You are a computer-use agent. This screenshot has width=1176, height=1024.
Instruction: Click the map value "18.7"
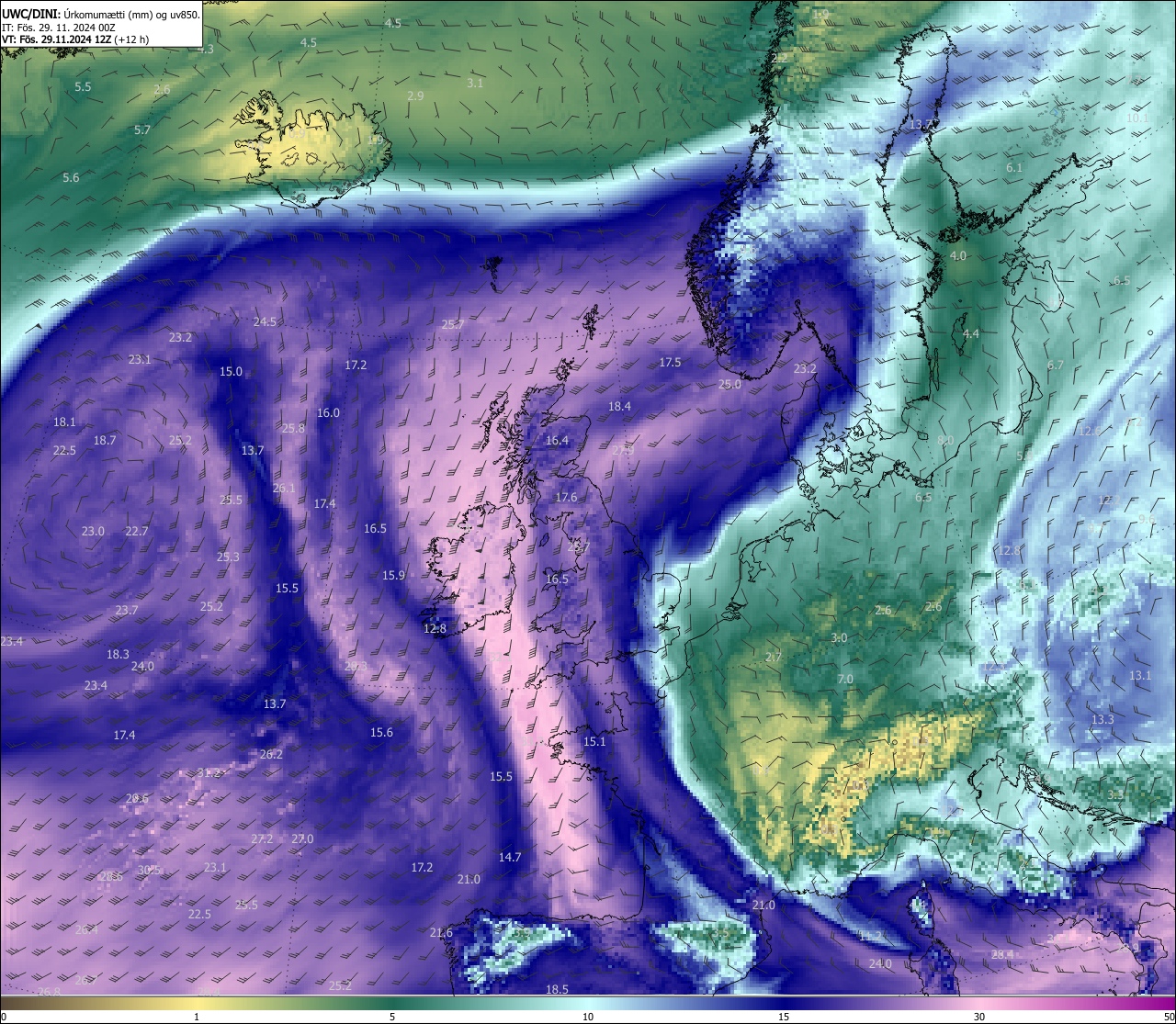tap(105, 441)
